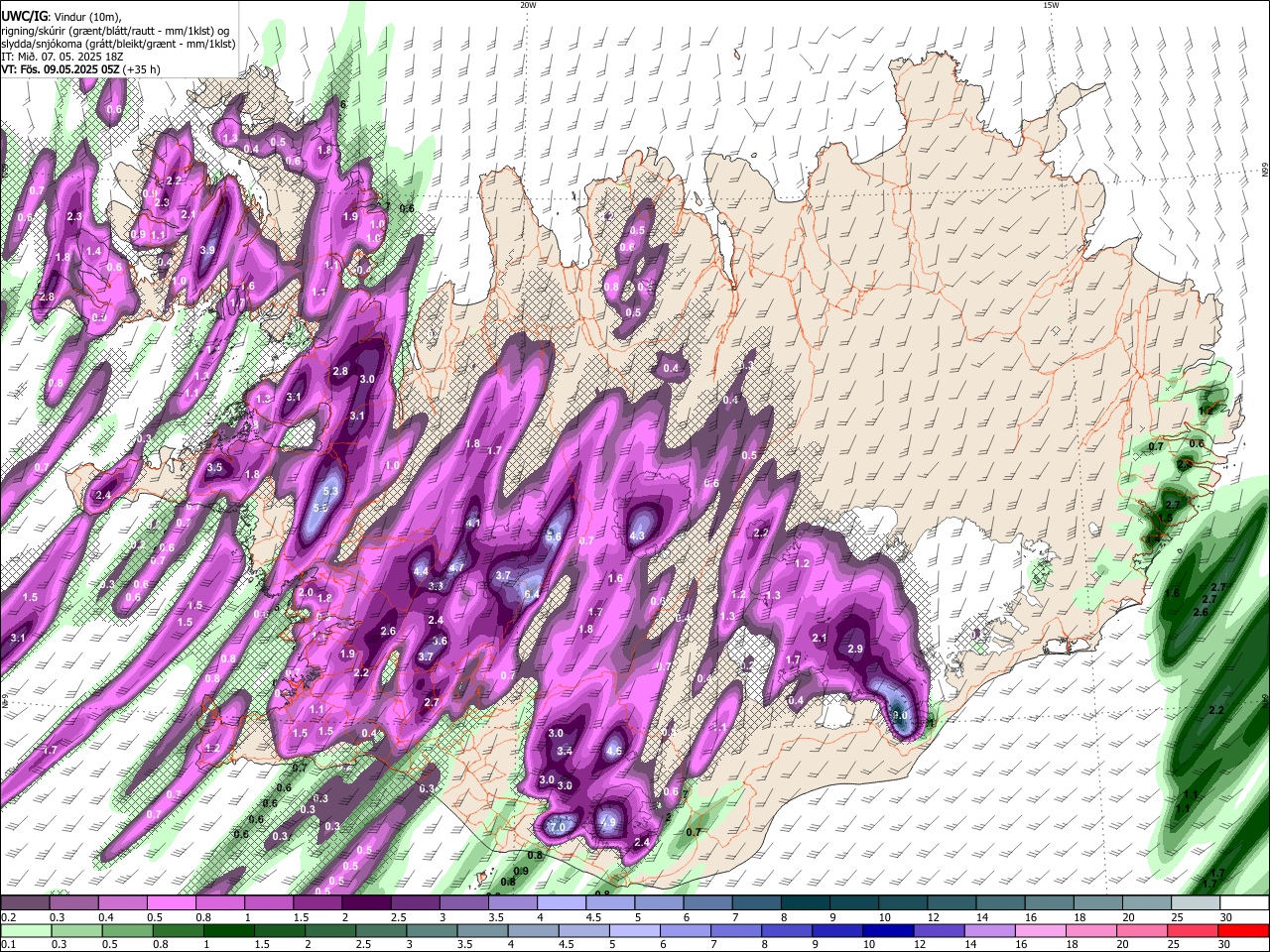Click the 4.9 precipitation value on the map
This screenshot has width=1270, height=952.
pos(608,822)
